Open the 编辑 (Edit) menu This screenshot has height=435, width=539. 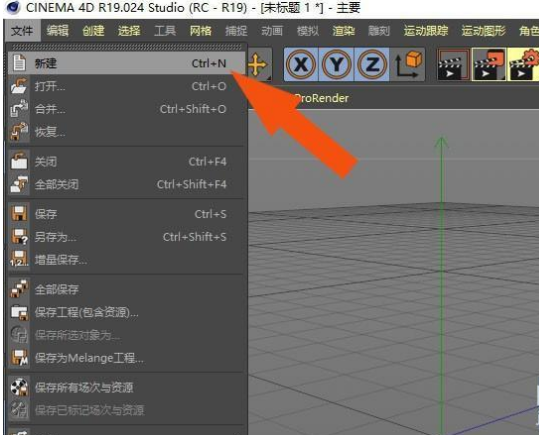pos(57,31)
